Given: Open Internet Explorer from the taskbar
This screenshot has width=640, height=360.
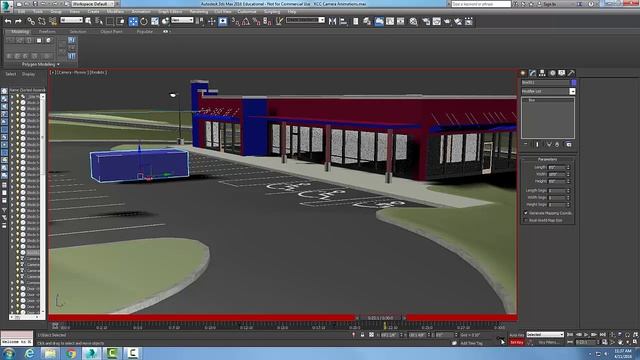Looking at the screenshot, I should click(29, 353).
